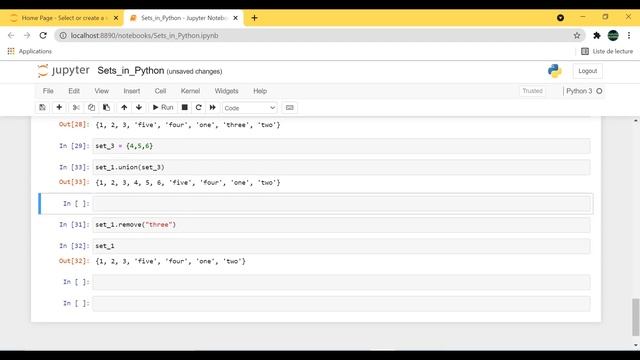Click the notebook vertical scrollbar thumb
The width and height of the screenshot is (640, 360).
(636, 317)
